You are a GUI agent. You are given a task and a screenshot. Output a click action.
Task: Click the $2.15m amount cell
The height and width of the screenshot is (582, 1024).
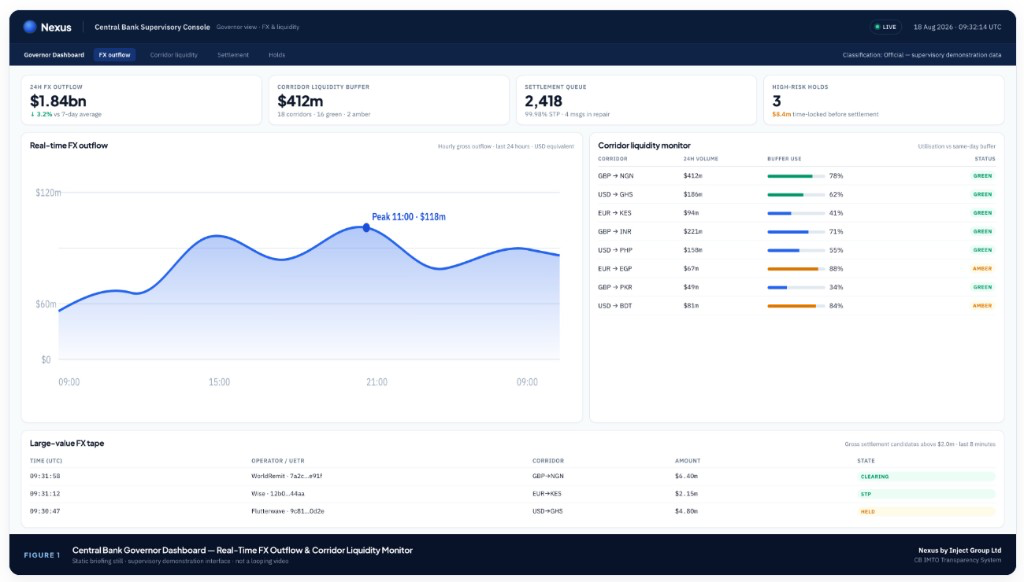coord(686,494)
